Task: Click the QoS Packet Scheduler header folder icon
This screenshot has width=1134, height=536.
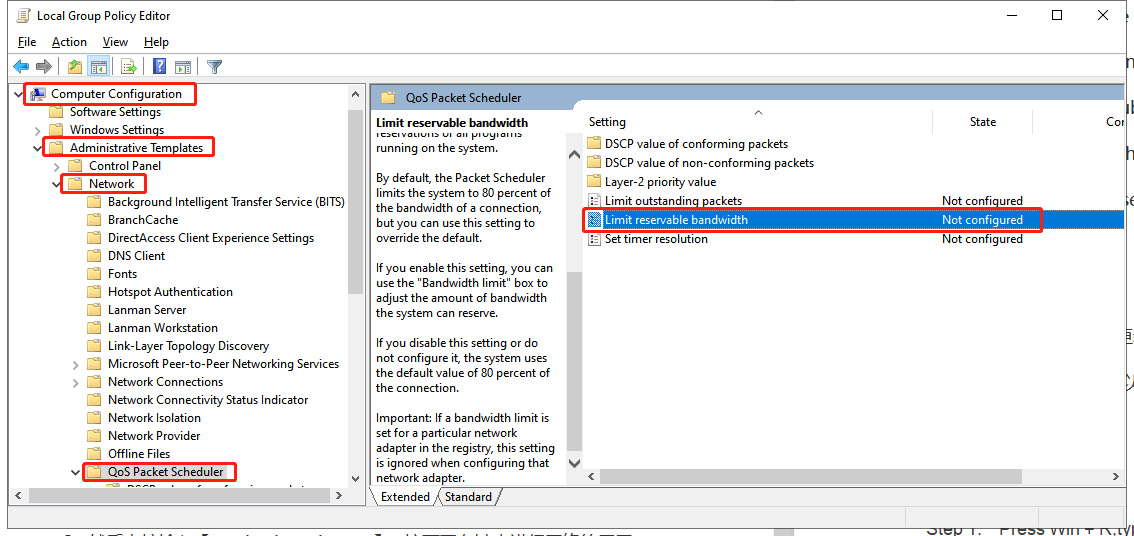Action: click(x=388, y=98)
